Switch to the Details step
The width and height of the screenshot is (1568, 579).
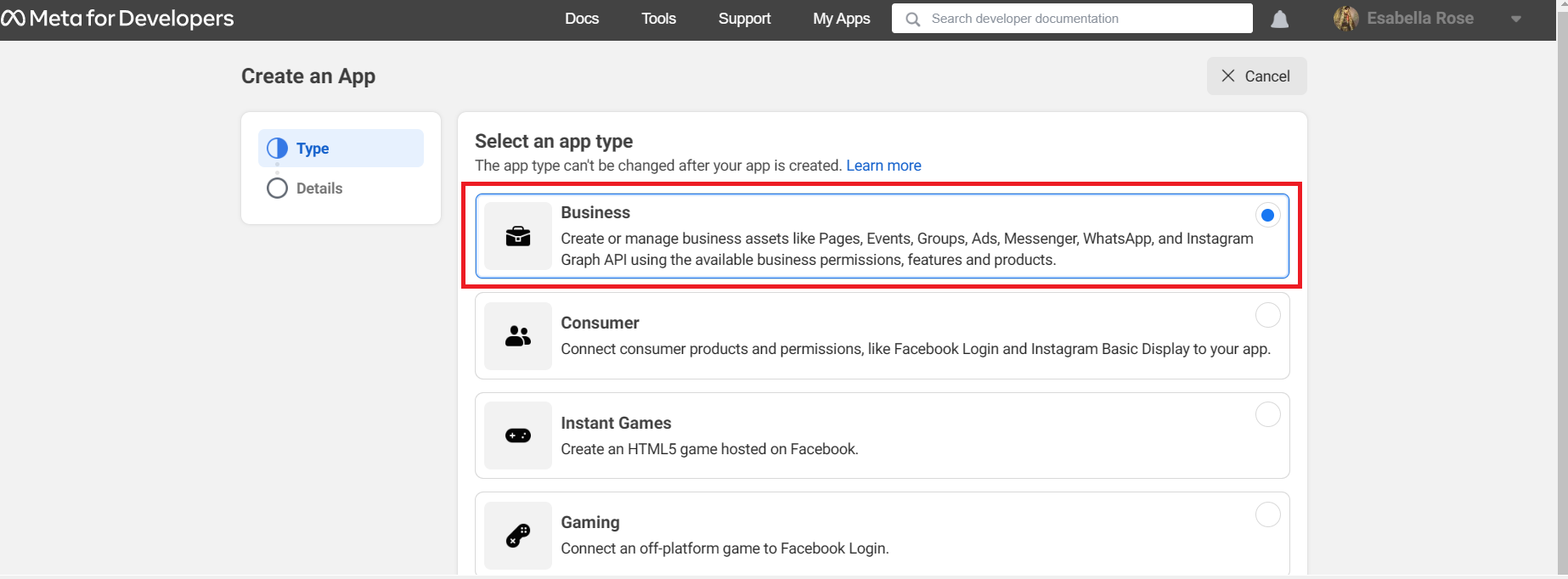(341, 188)
